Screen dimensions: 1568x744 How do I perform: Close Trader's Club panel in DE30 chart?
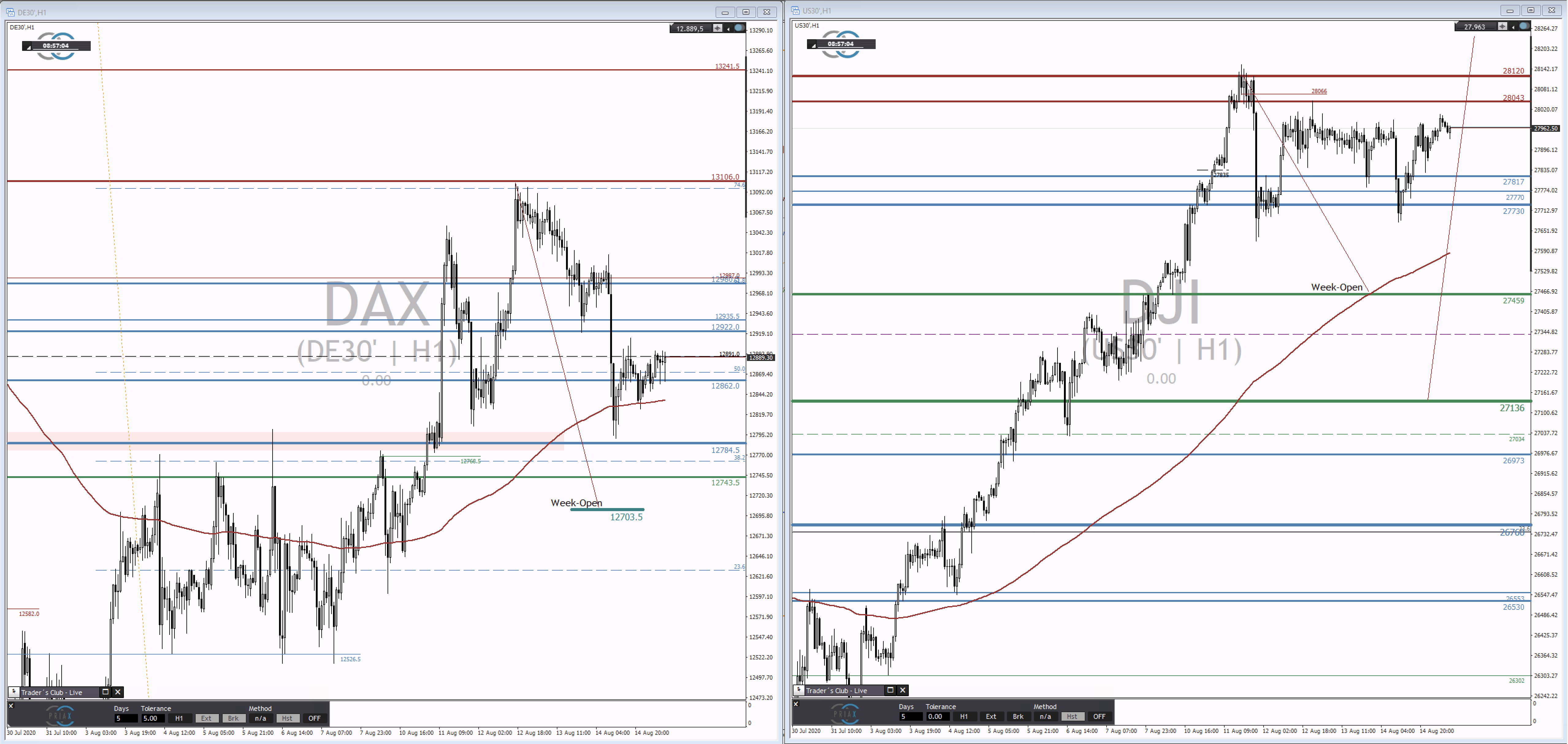[x=118, y=692]
